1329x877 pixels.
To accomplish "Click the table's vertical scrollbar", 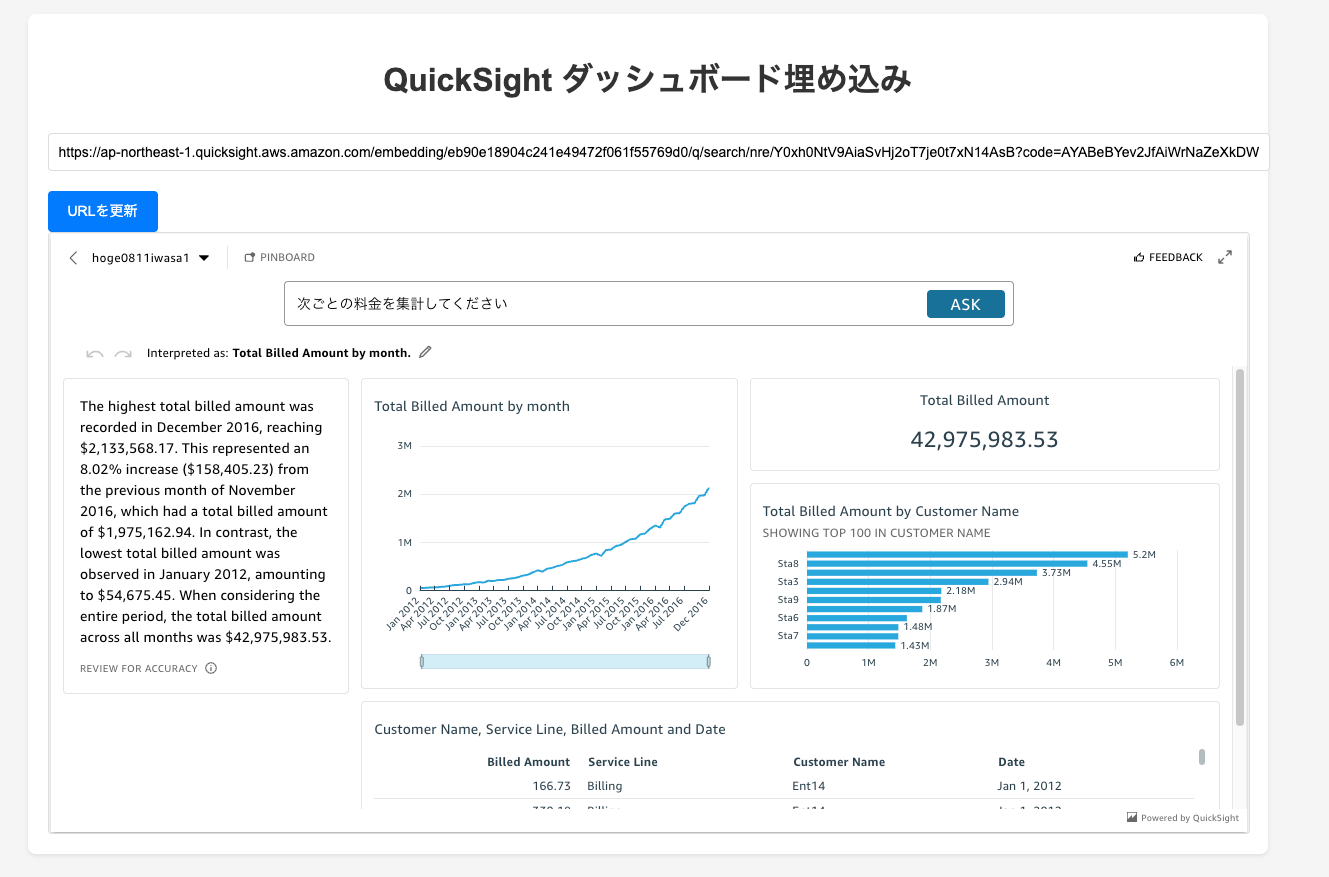I will click(1202, 757).
